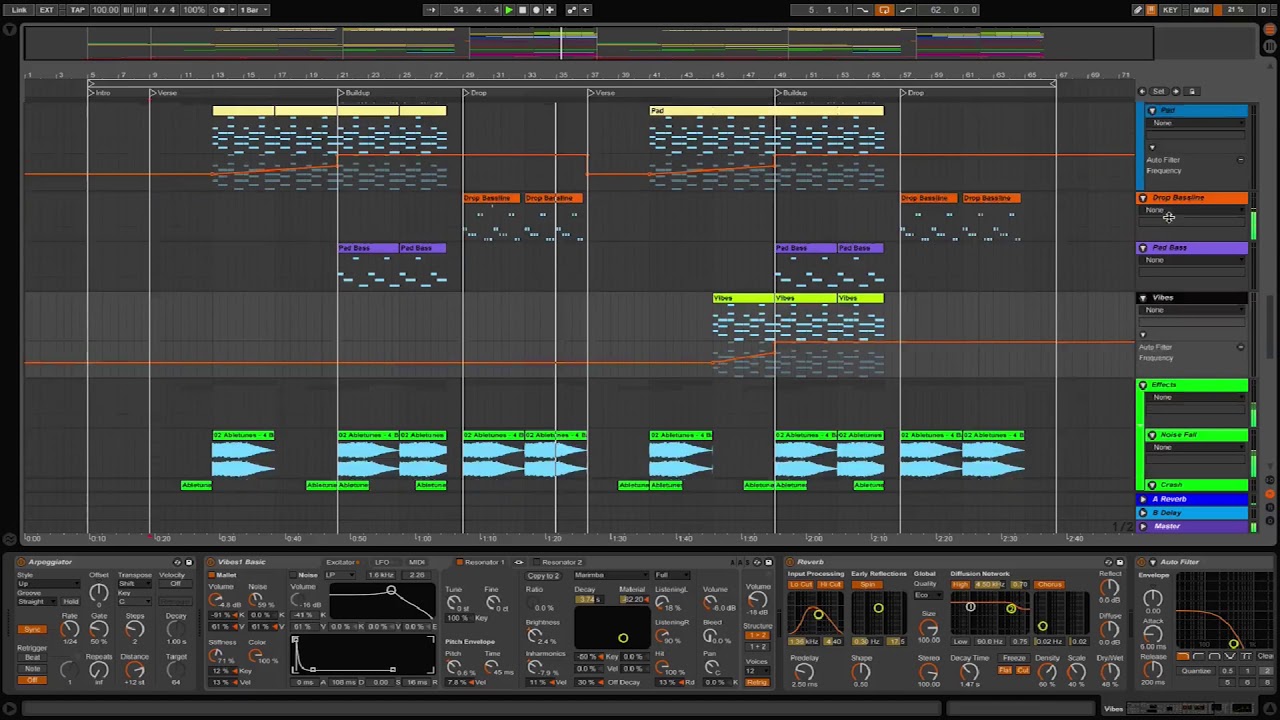Click the arrangement record button
Image resolution: width=1280 pixels, height=720 pixels.
(536, 10)
